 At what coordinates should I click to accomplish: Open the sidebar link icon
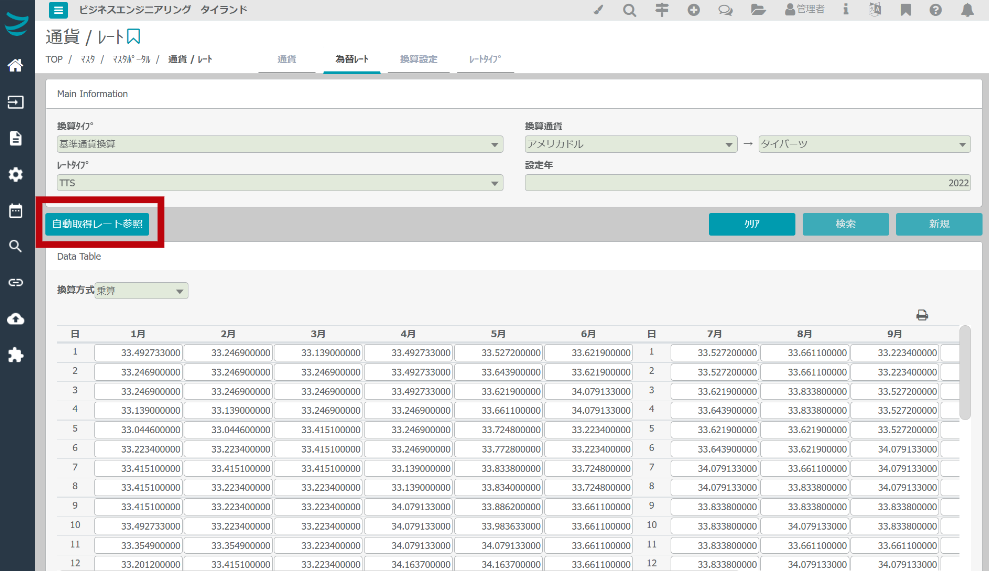16,282
